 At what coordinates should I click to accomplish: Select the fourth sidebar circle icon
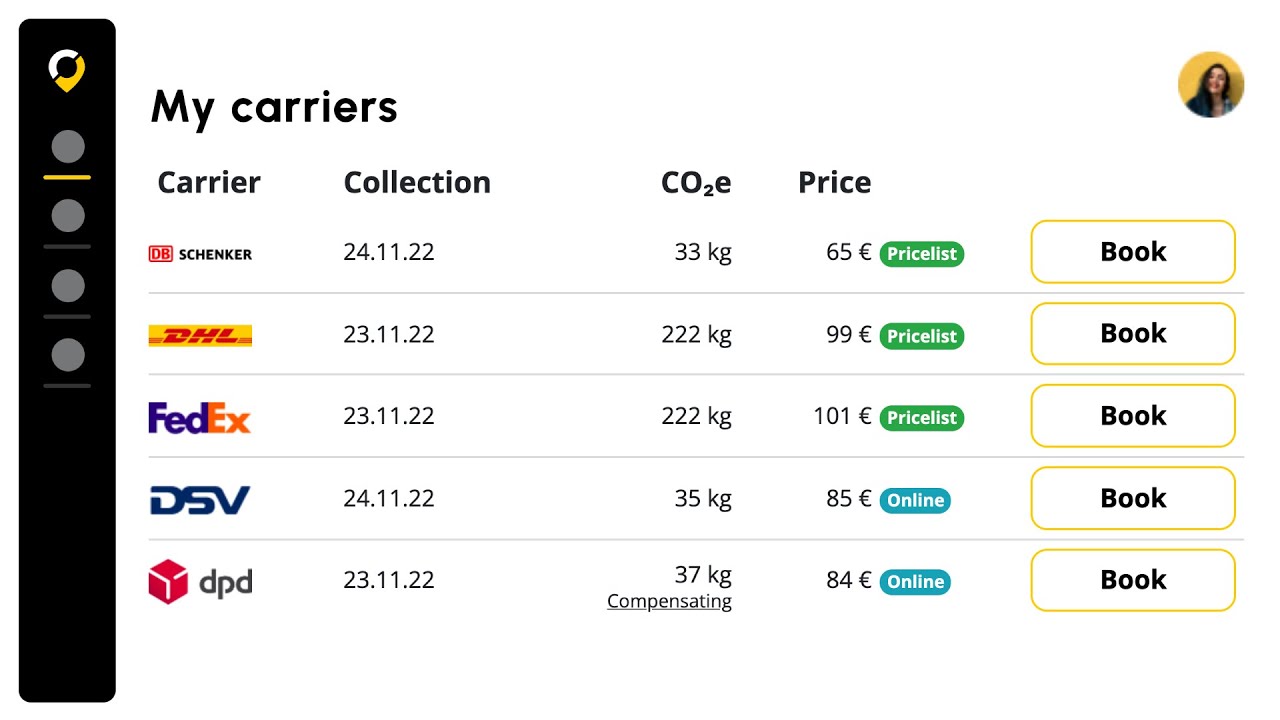pos(68,355)
